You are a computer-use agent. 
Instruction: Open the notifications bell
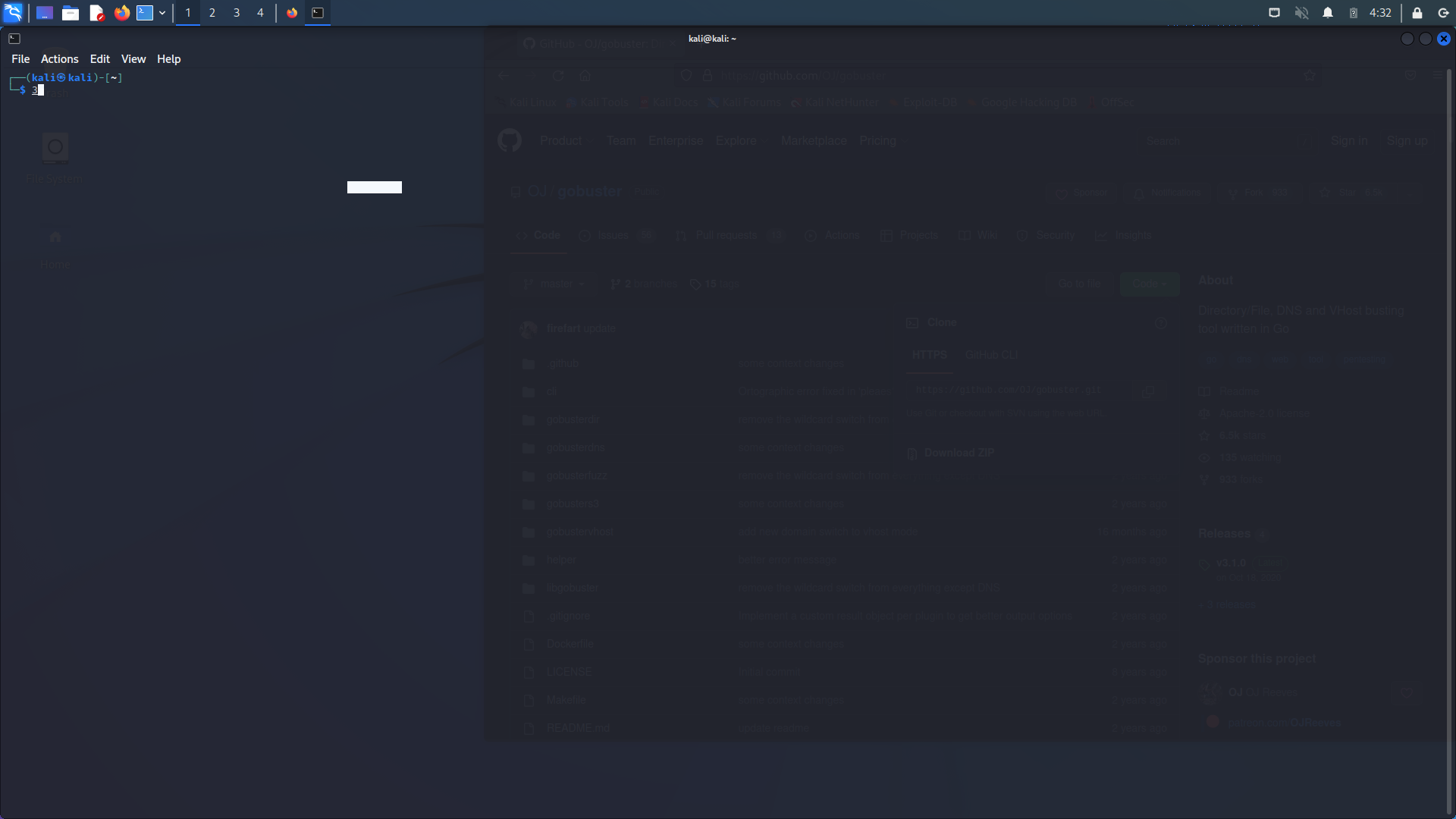(1328, 13)
